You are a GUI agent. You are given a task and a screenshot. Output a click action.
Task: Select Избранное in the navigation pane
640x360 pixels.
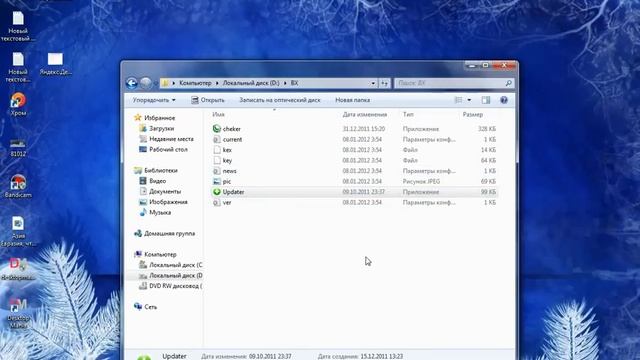pyautogui.click(x=160, y=118)
